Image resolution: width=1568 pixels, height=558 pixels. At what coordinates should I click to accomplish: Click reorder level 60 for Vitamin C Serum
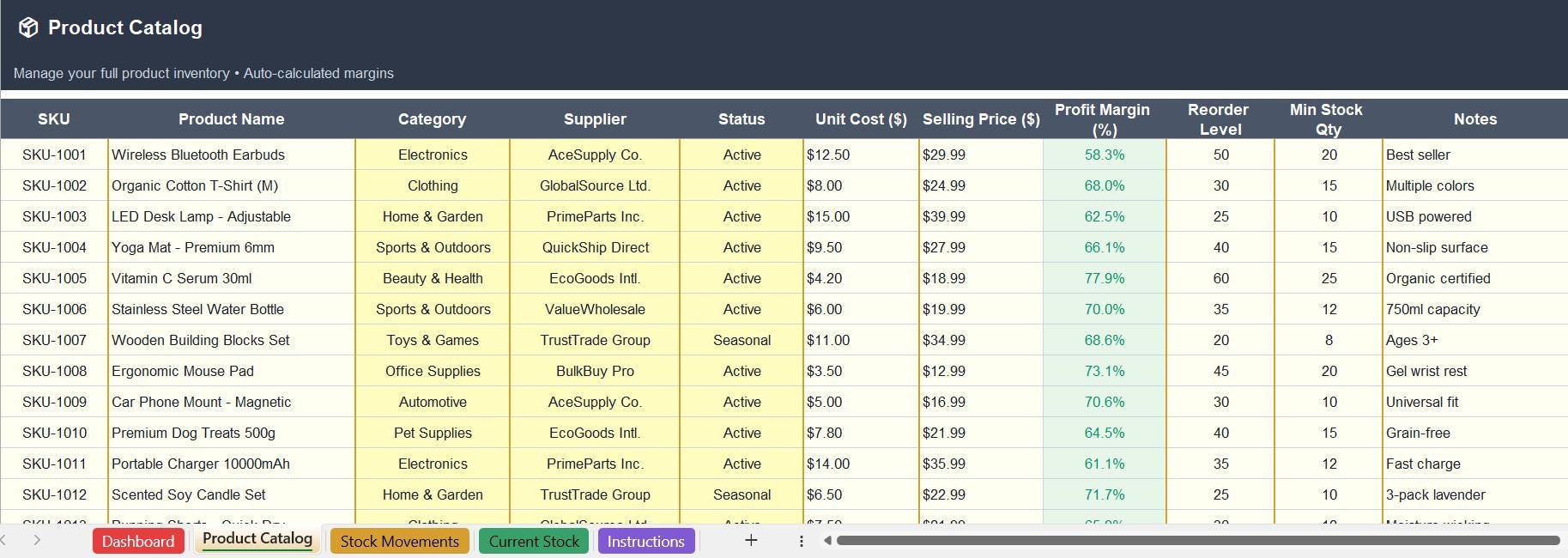1220,278
